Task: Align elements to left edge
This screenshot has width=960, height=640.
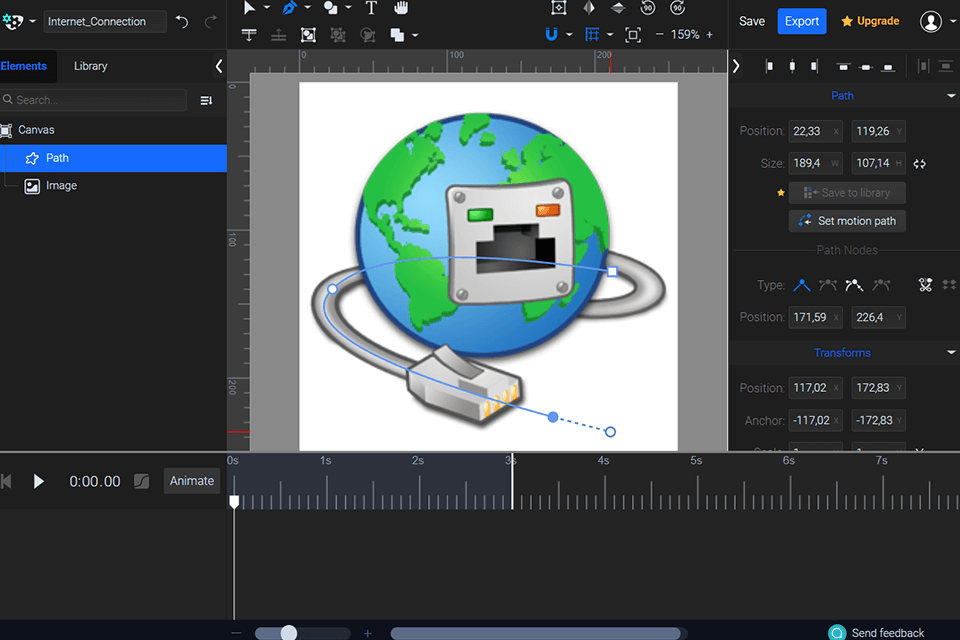Action: coord(770,66)
